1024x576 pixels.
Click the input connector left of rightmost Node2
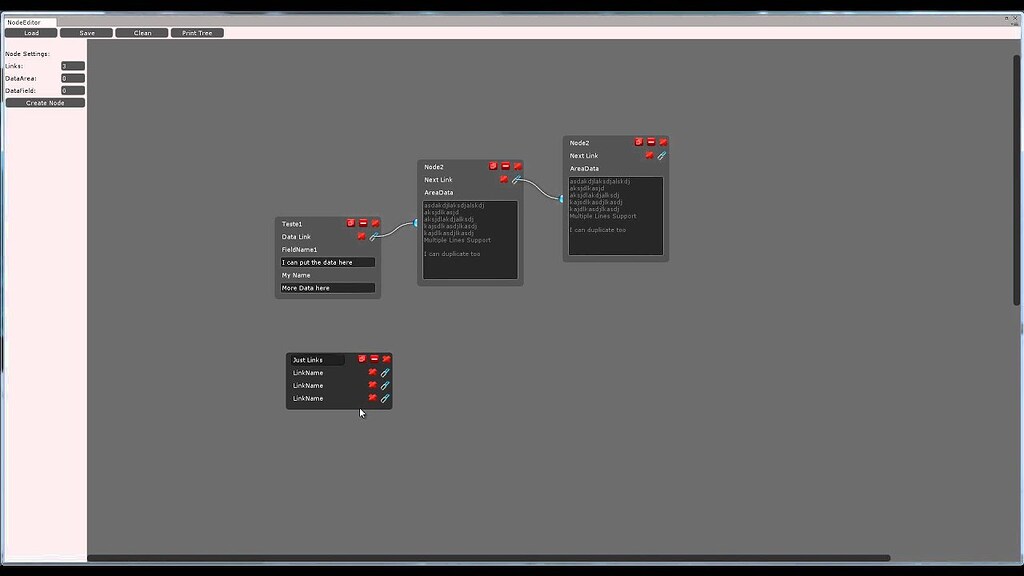560,199
